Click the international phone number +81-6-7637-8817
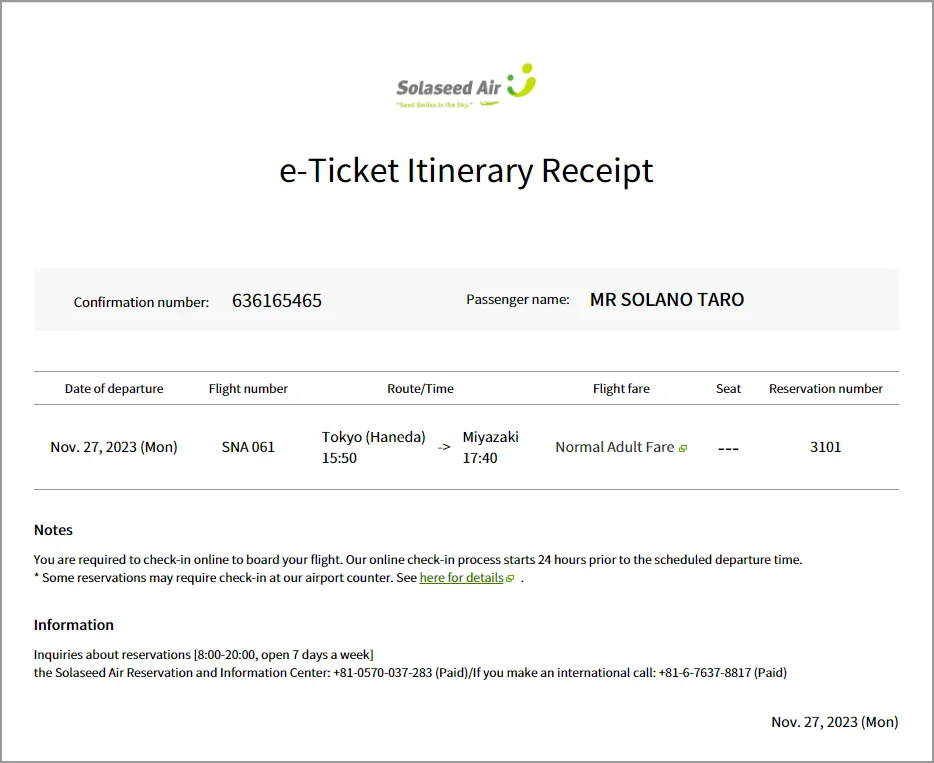934x763 pixels. (704, 673)
